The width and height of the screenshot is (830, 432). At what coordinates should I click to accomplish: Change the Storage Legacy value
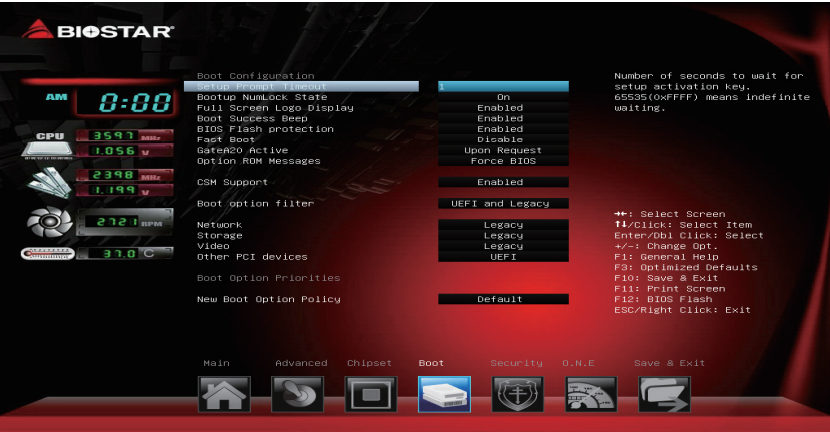tap(503, 235)
